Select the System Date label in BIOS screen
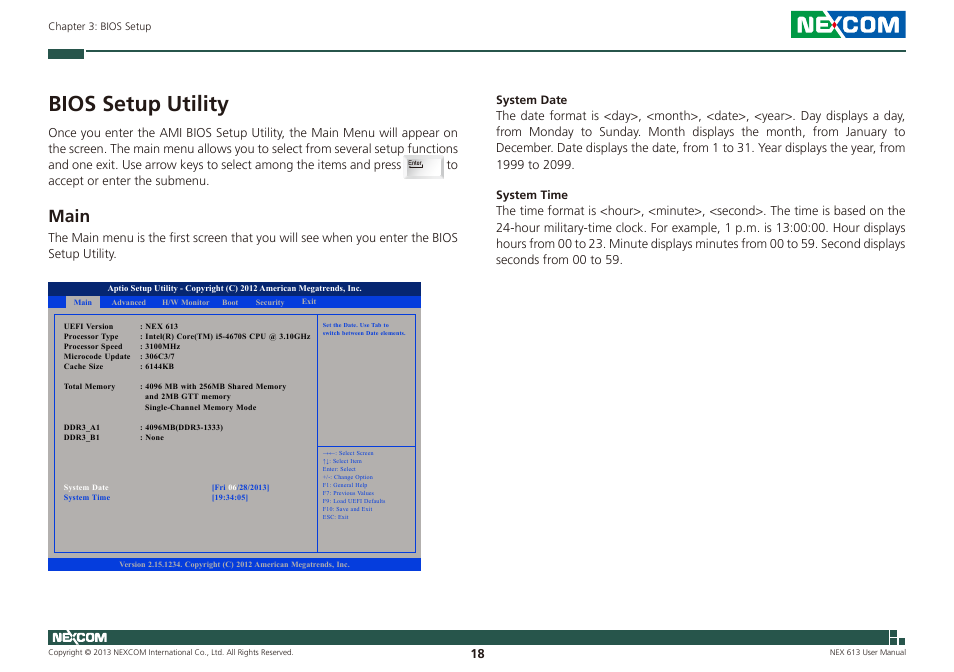 tap(86, 487)
